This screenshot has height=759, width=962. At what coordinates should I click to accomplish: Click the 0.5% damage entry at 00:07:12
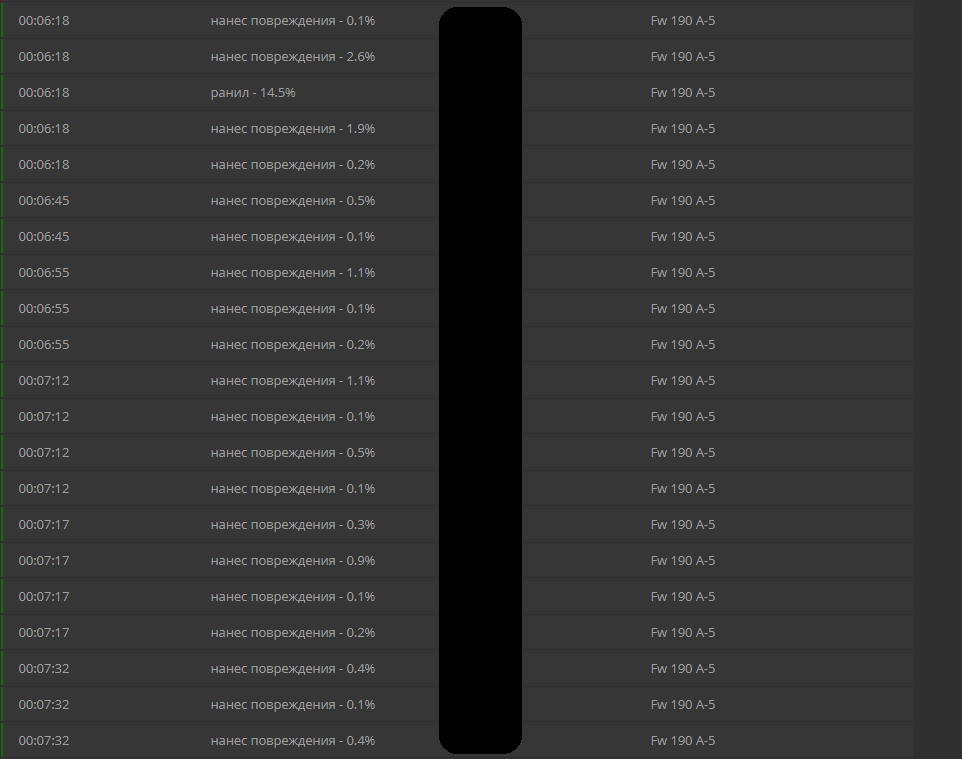point(457,453)
